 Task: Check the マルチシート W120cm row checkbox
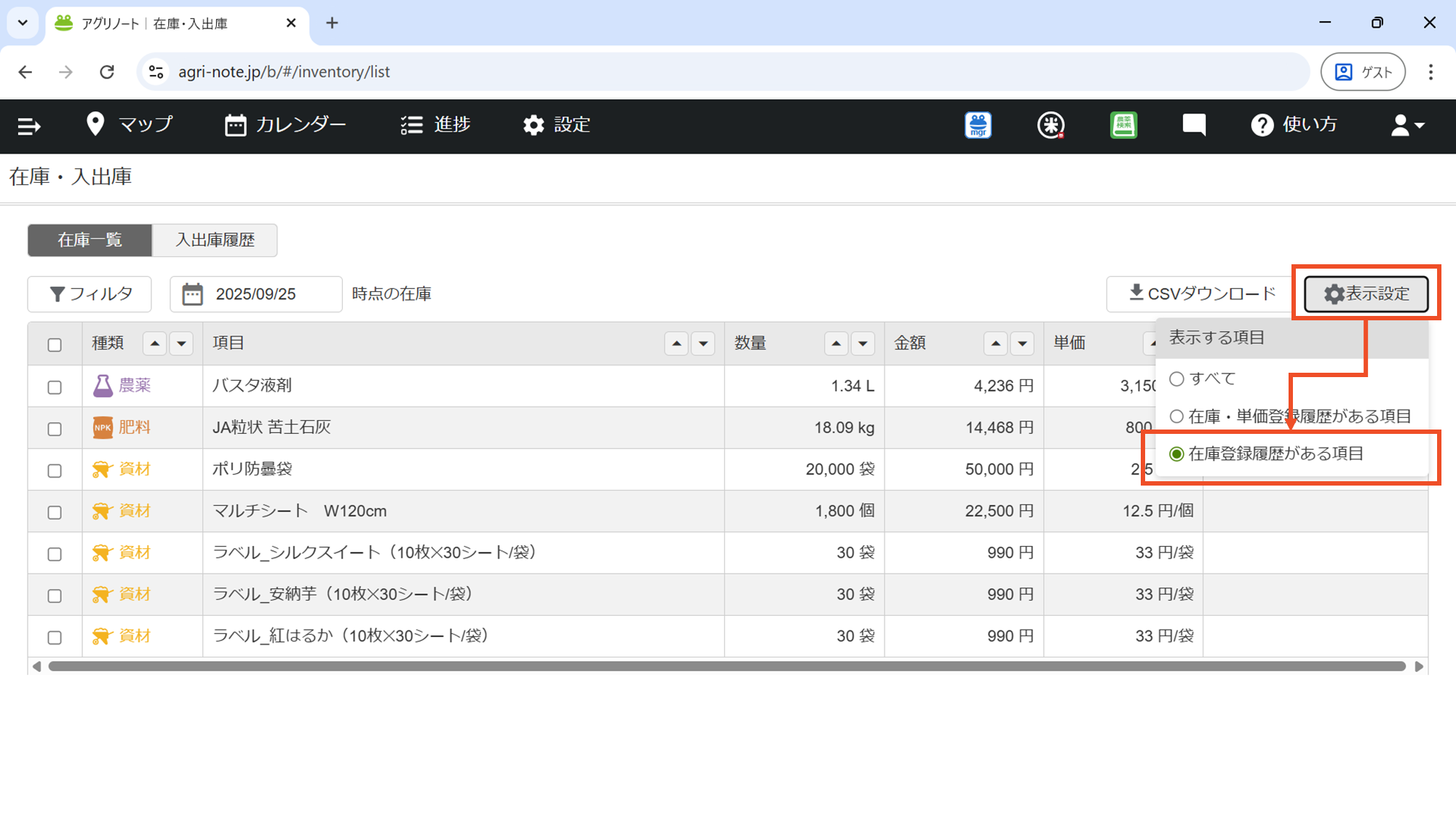[x=55, y=513]
